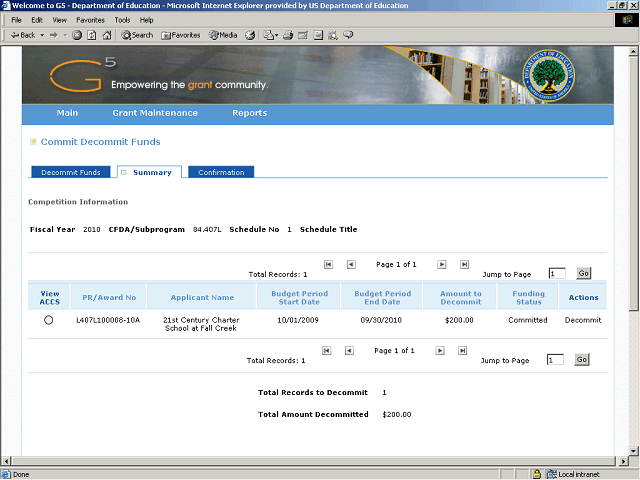The image size is (640, 480).
Task: Click the Mail icon in toolbar
Action: coord(270,35)
